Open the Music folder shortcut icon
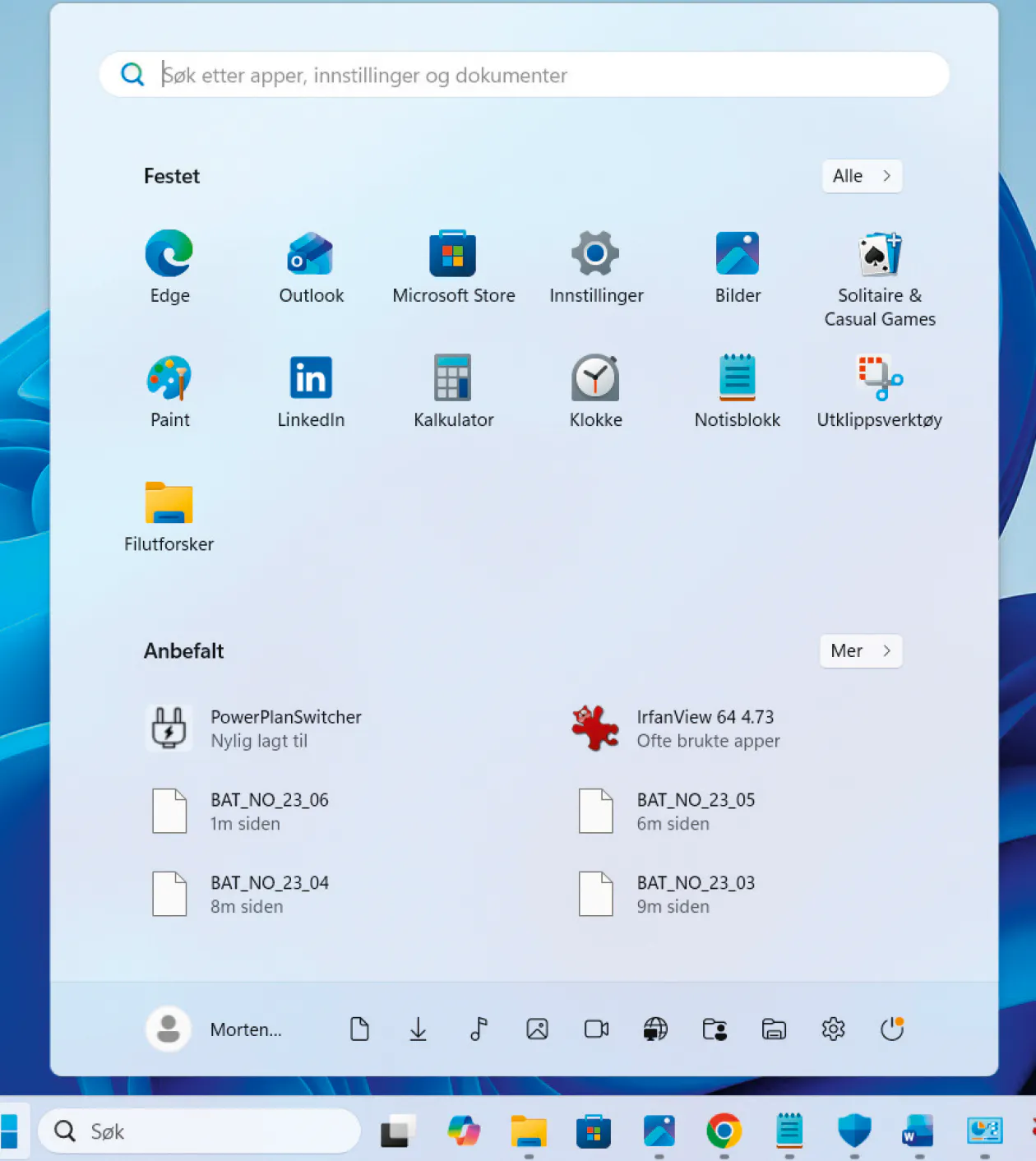 (479, 1029)
